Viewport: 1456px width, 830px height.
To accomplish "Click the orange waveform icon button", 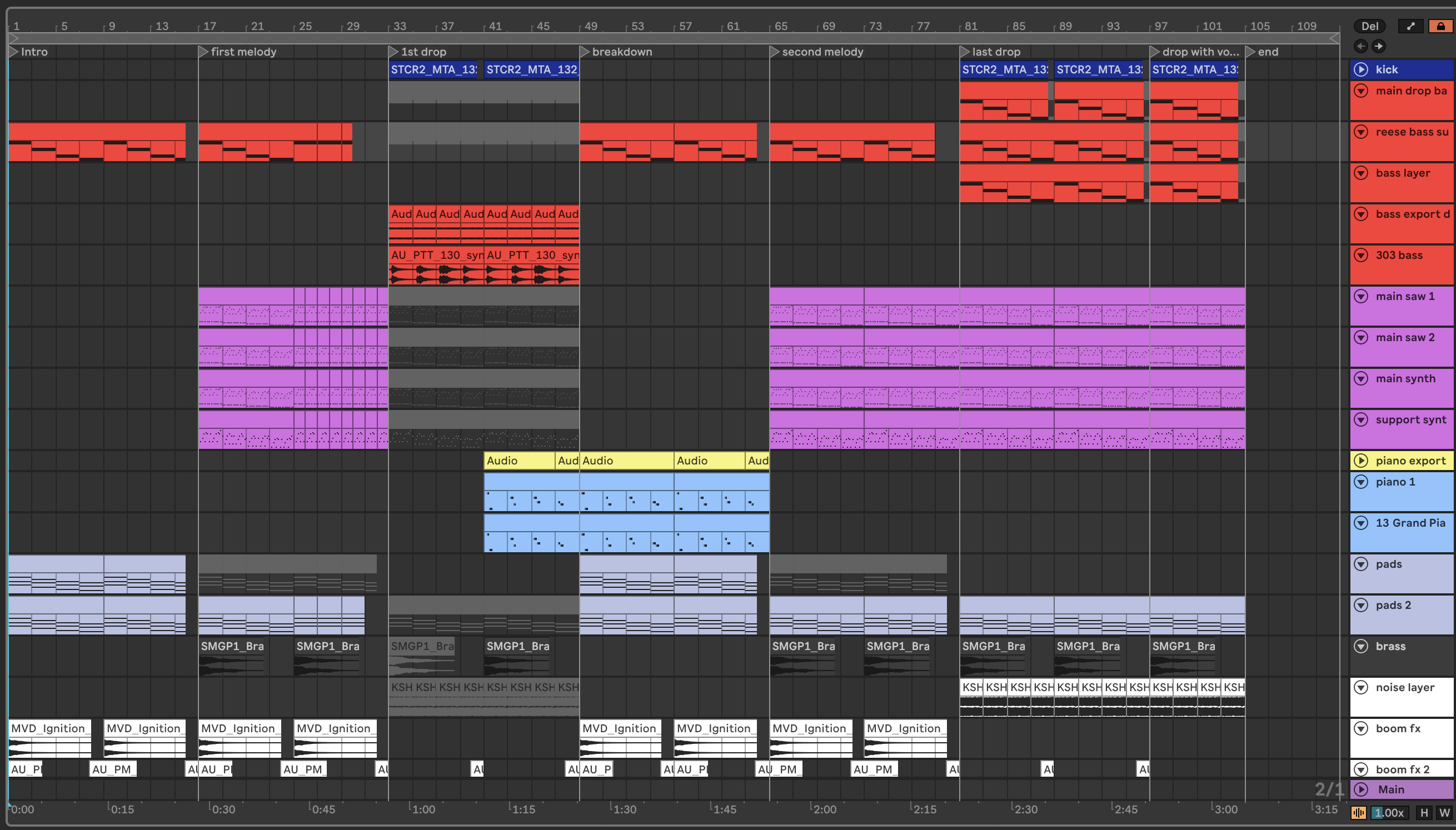I will click(1359, 812).
